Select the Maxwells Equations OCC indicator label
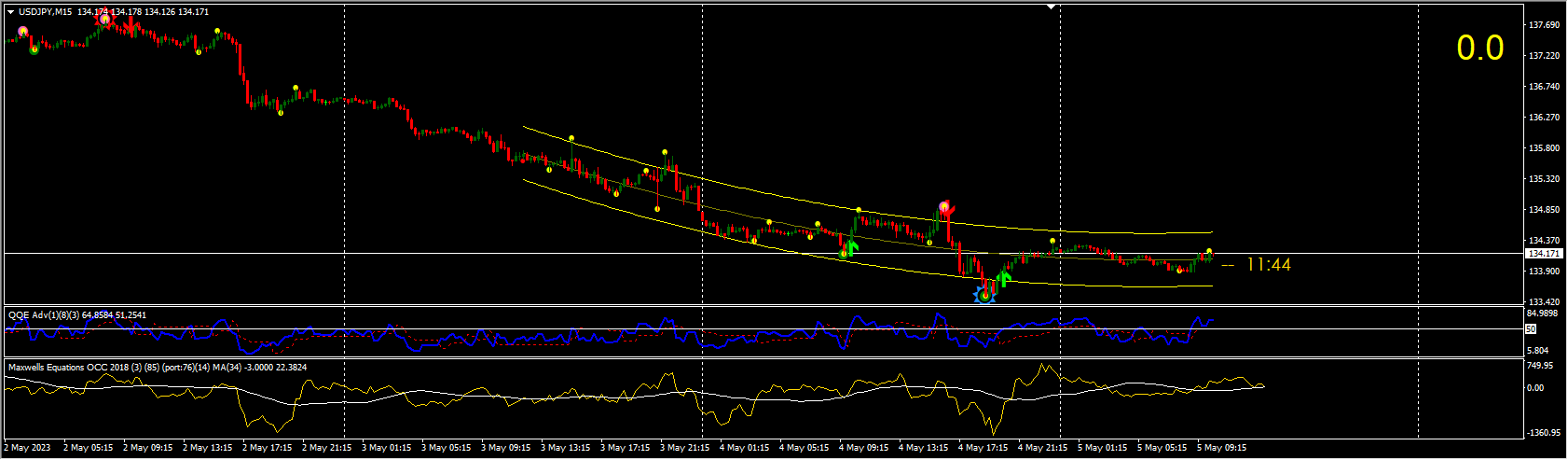The width and height of the screenshot is (1568, 460). coord(157,368)
